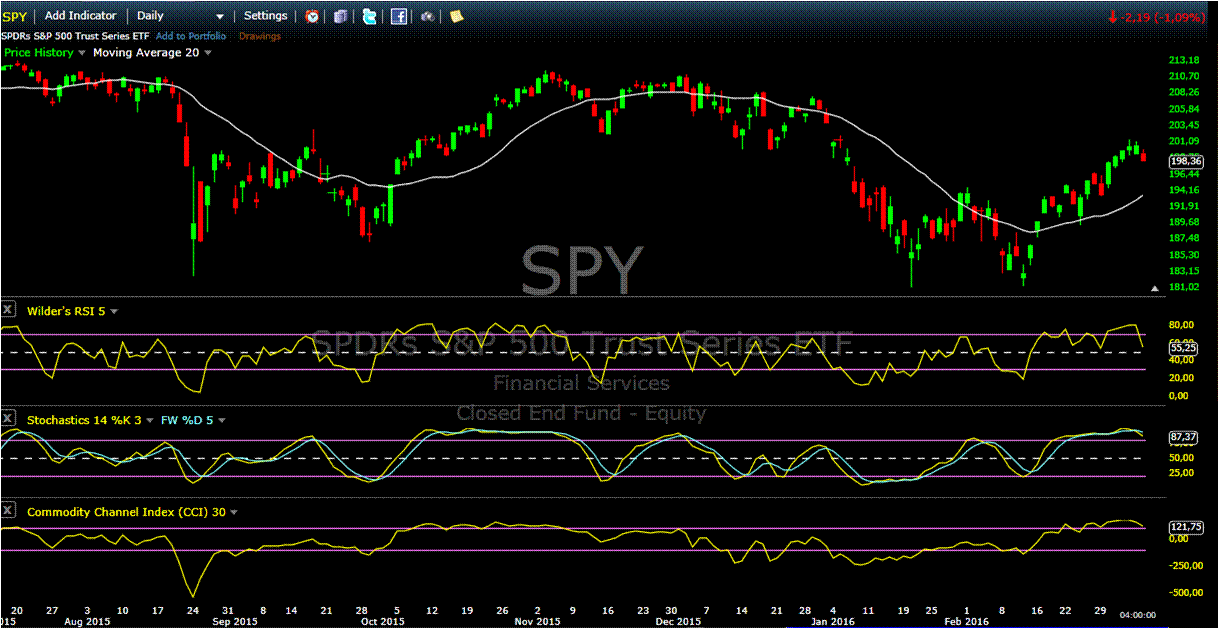Click the Drawings link
Viewport: 1219px width, 629px height.
click(x=260, y=36)
